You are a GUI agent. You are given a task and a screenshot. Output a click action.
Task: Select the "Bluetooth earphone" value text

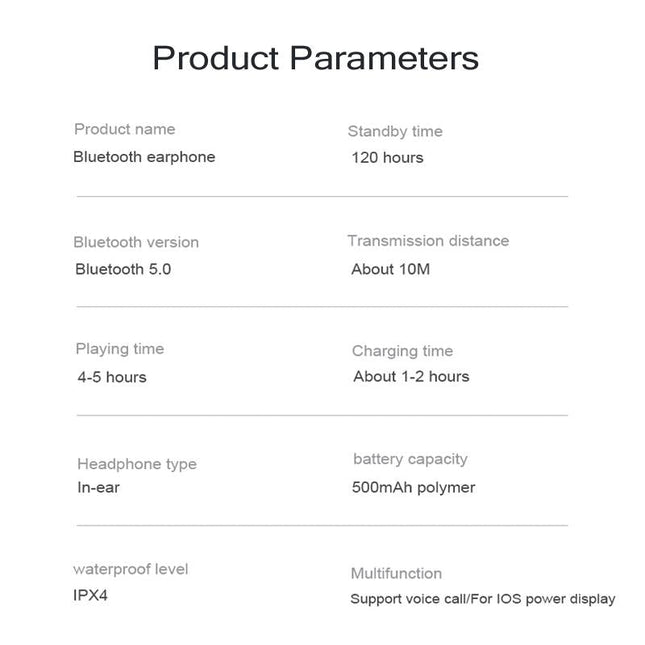[x=144, y=157]
